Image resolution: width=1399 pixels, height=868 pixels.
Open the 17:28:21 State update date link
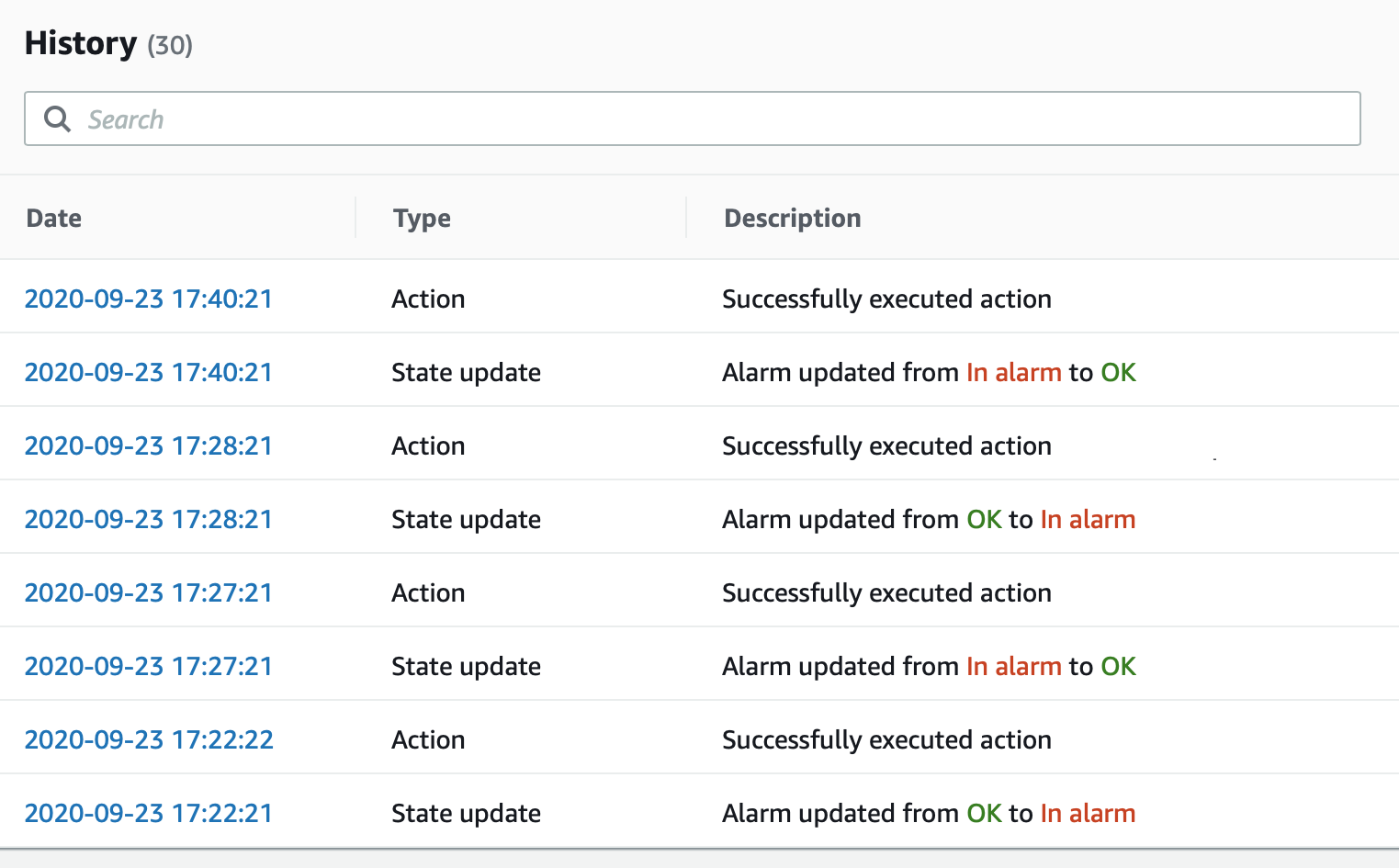tap(148, 520)
